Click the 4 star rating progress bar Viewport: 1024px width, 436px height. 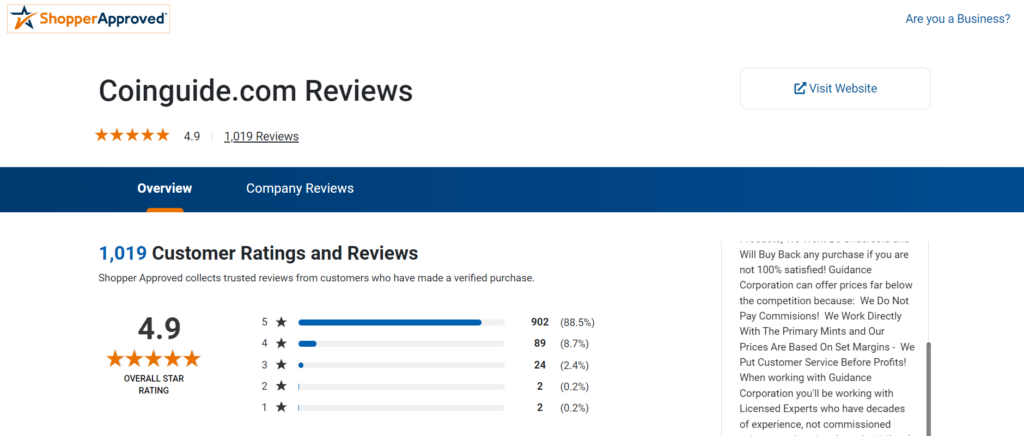pos(402,343)
